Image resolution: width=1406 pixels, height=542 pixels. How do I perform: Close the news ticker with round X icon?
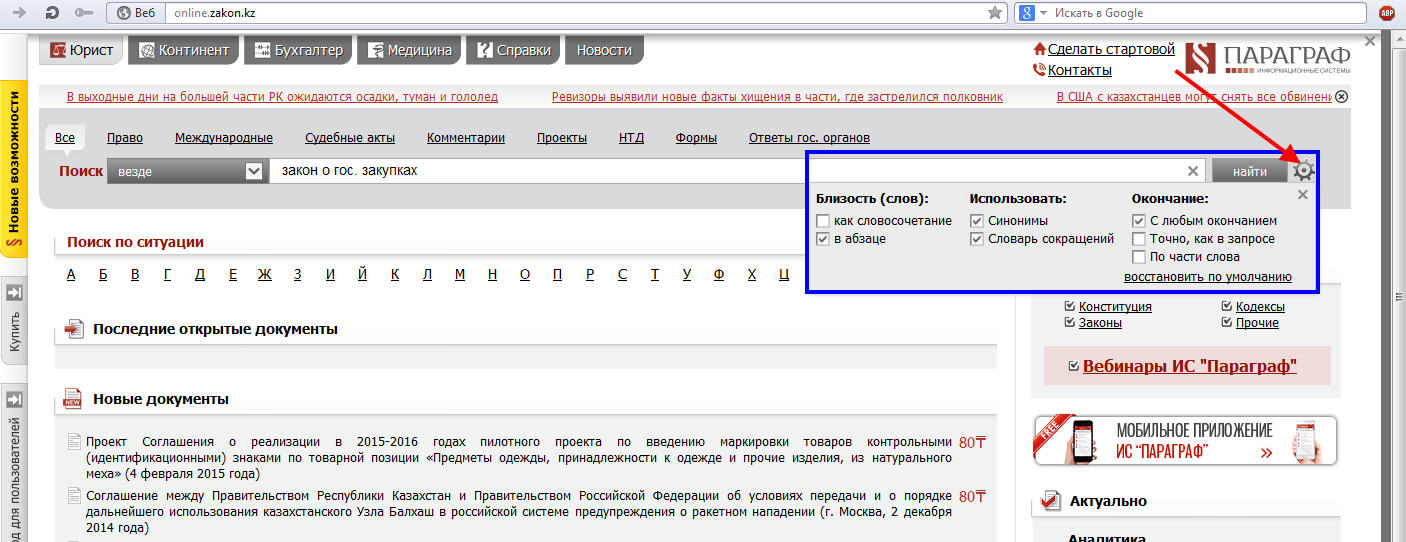coord(1341,97)
